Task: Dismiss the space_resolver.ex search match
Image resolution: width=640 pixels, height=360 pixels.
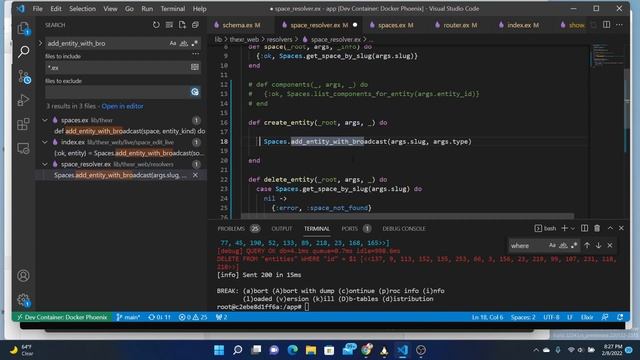Action: (195, 175)
